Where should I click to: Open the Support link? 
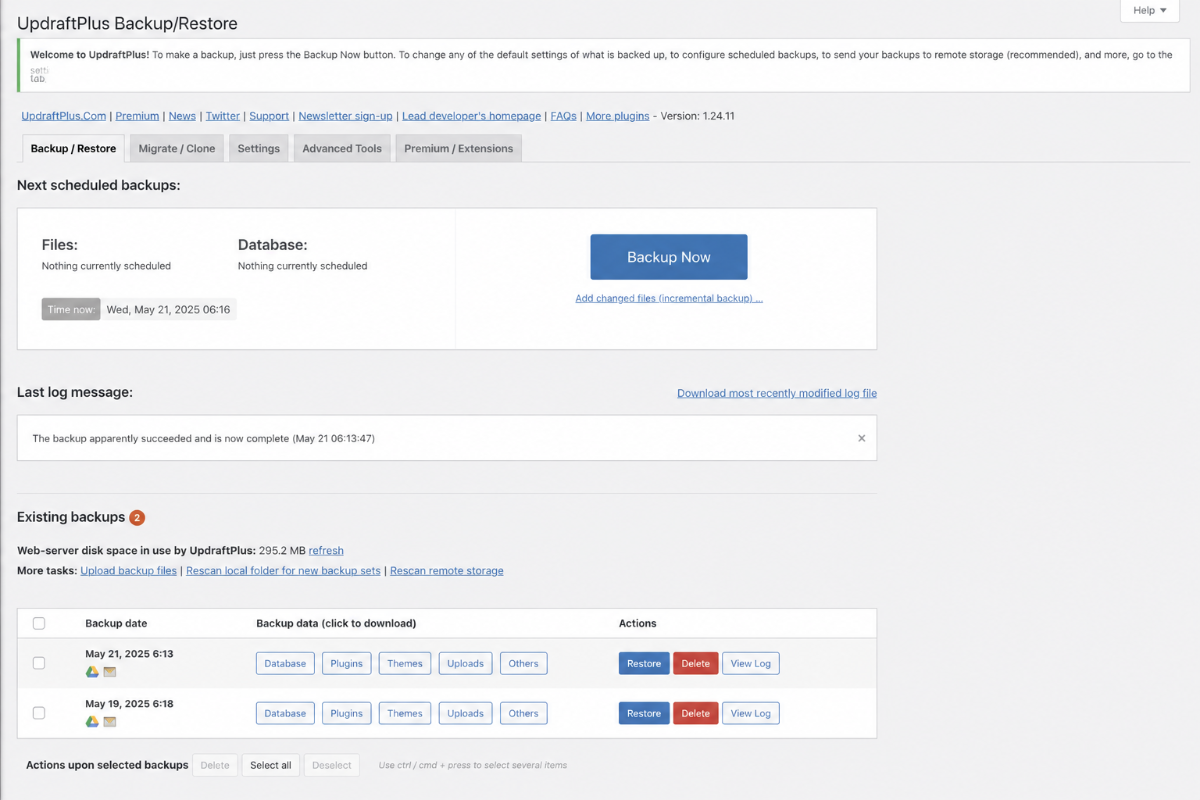269,116
